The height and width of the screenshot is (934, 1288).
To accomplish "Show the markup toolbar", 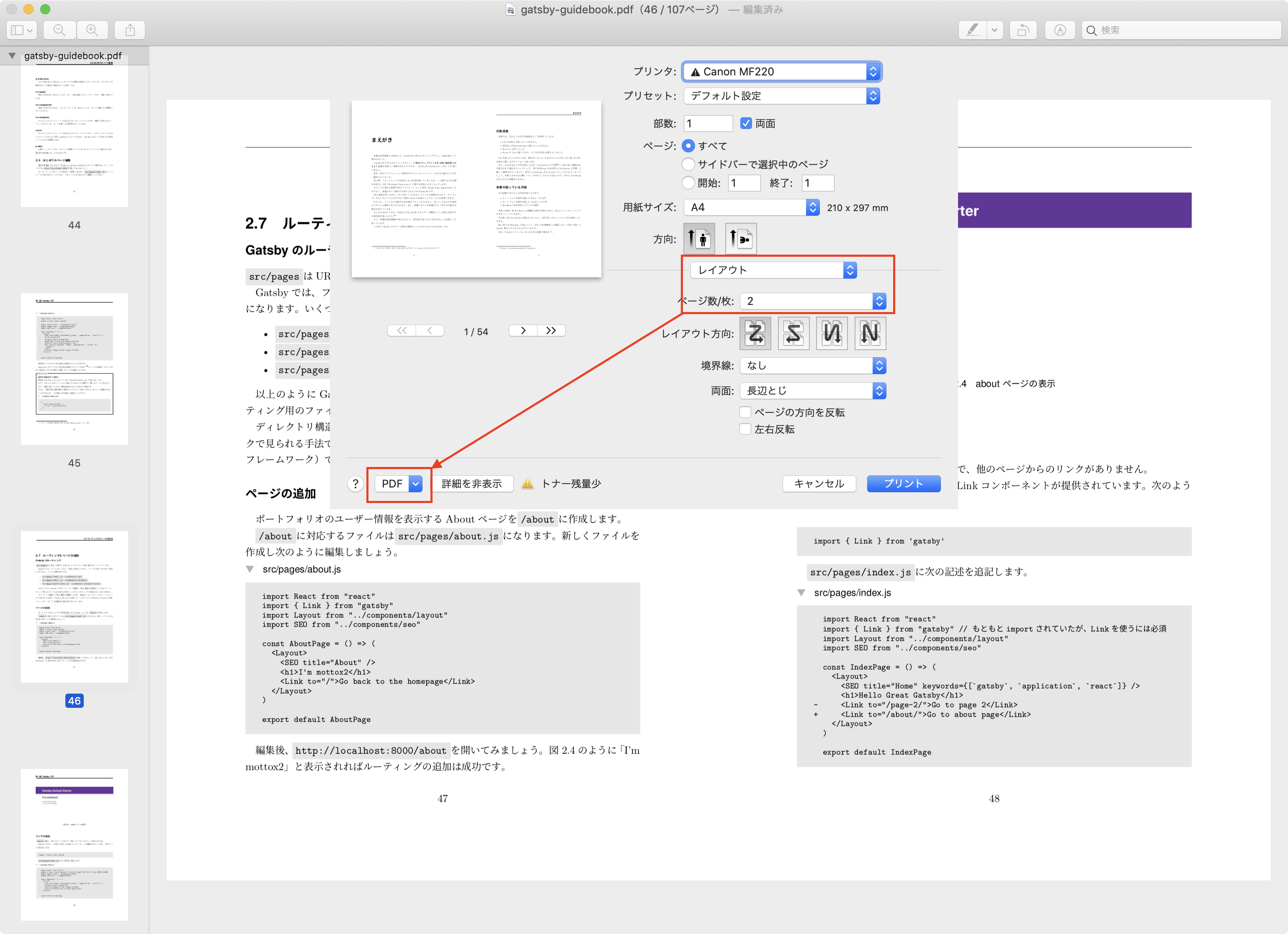I will click(x=1060, y=30).
